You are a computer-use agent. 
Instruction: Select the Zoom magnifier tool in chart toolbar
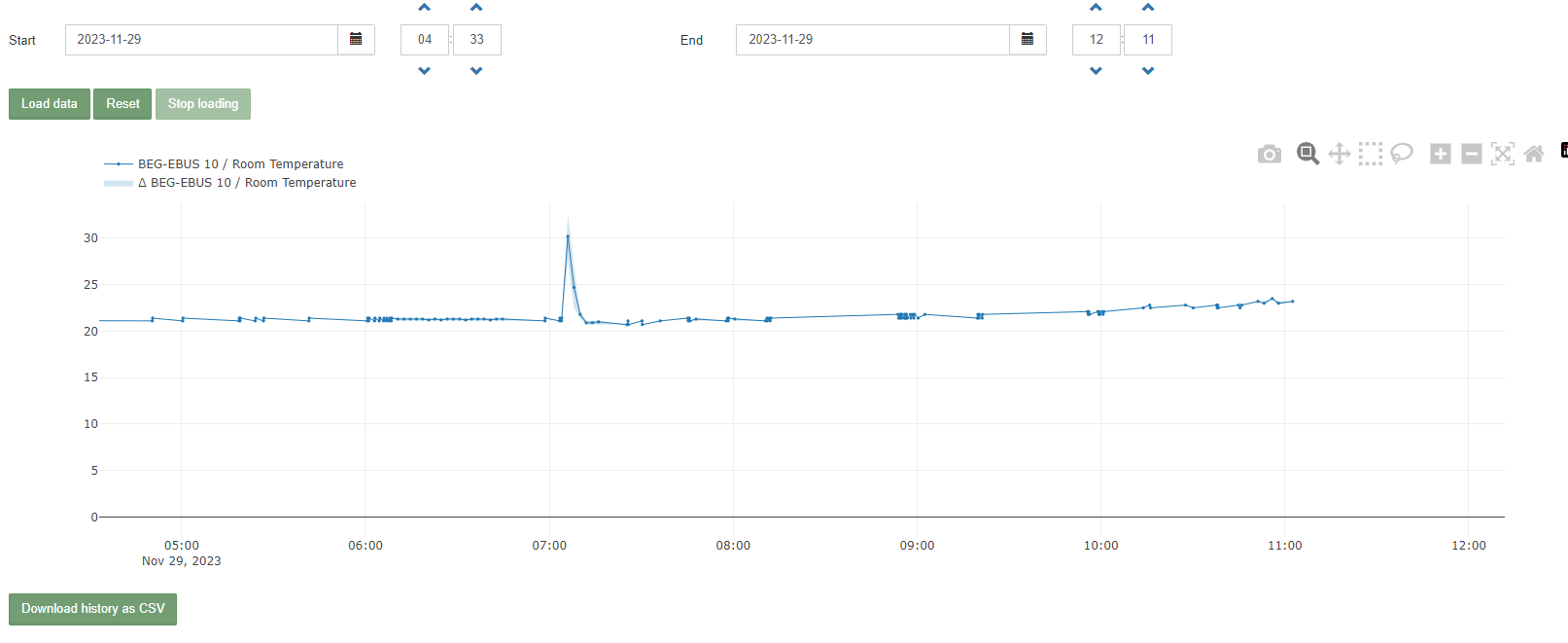[x=1307, y=154]
